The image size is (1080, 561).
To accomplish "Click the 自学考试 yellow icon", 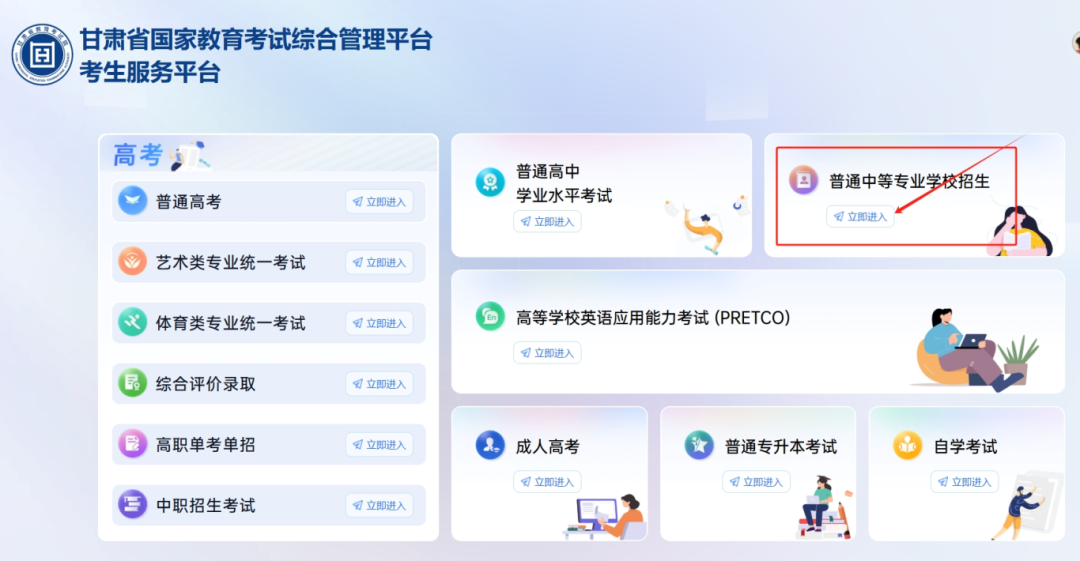I will (x=907, y=445).
